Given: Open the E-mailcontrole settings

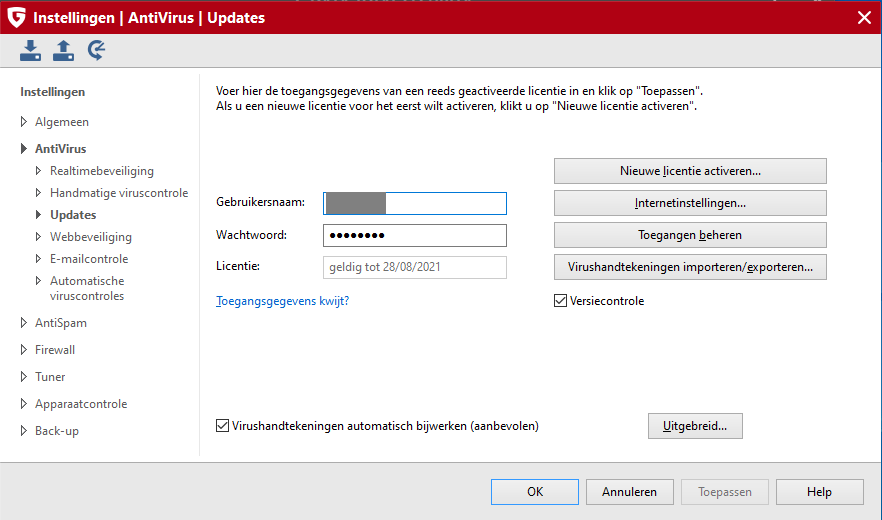Looking at the screenshot, I should (89, 258).
